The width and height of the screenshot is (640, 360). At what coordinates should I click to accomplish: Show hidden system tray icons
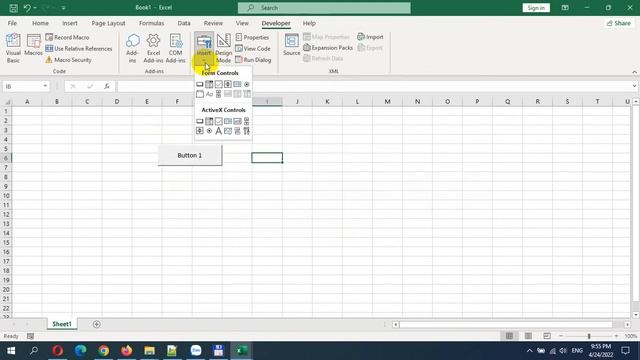pyautogui.click(x=529, y=351)
